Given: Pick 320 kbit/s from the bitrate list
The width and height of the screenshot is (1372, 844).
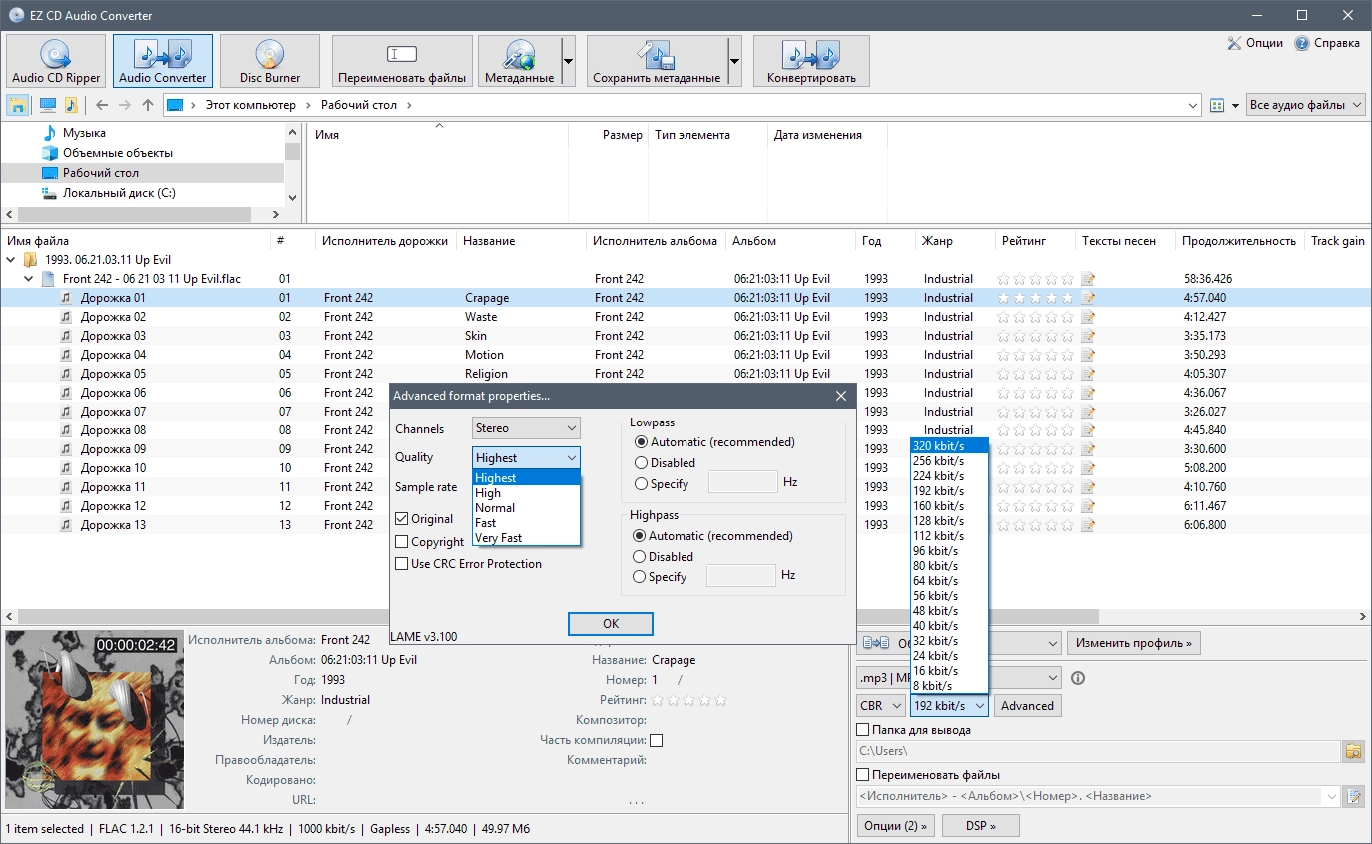Looking at the screenshot, I should [949, 446].
